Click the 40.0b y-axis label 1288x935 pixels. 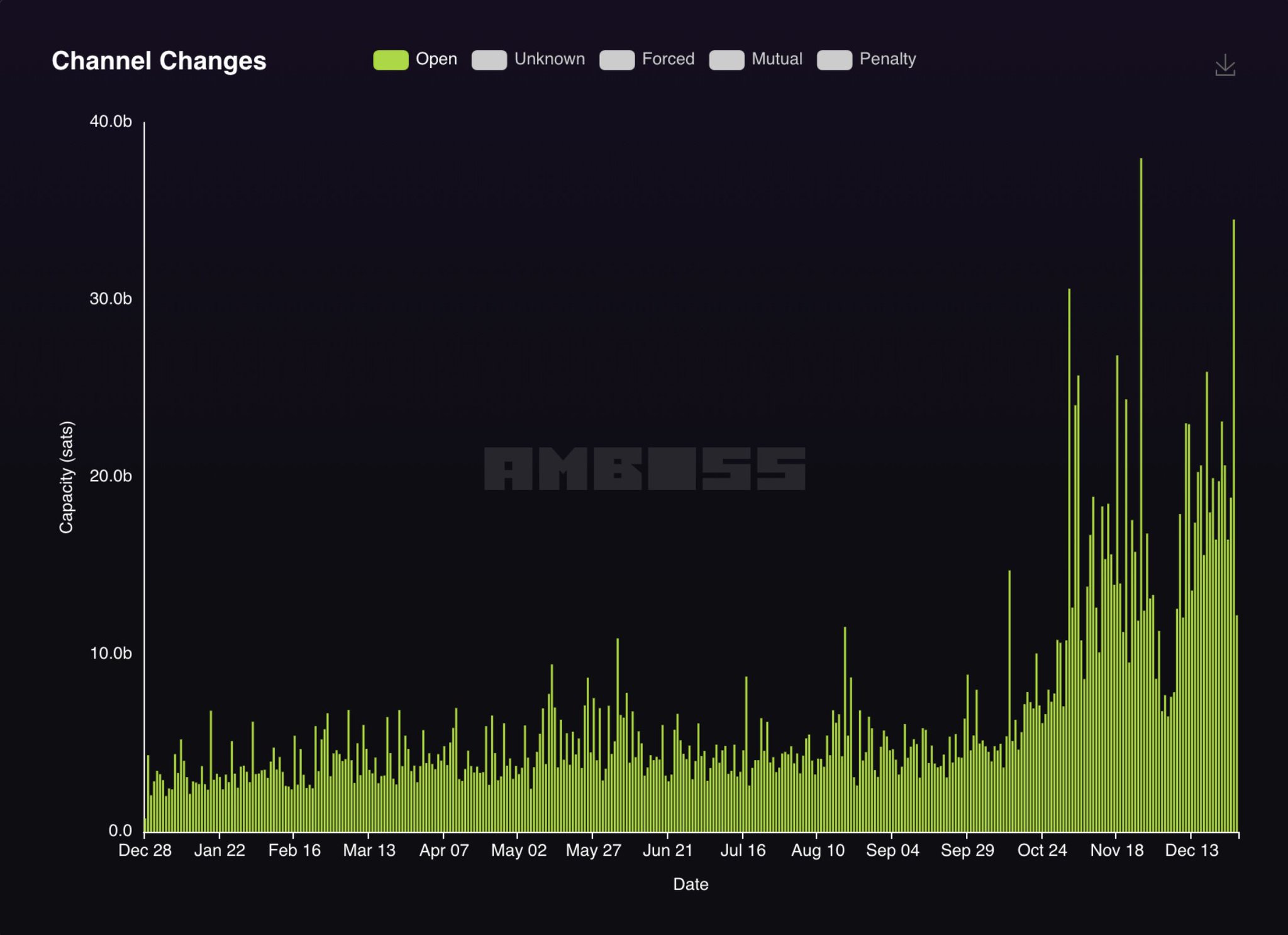click(111, 121)
